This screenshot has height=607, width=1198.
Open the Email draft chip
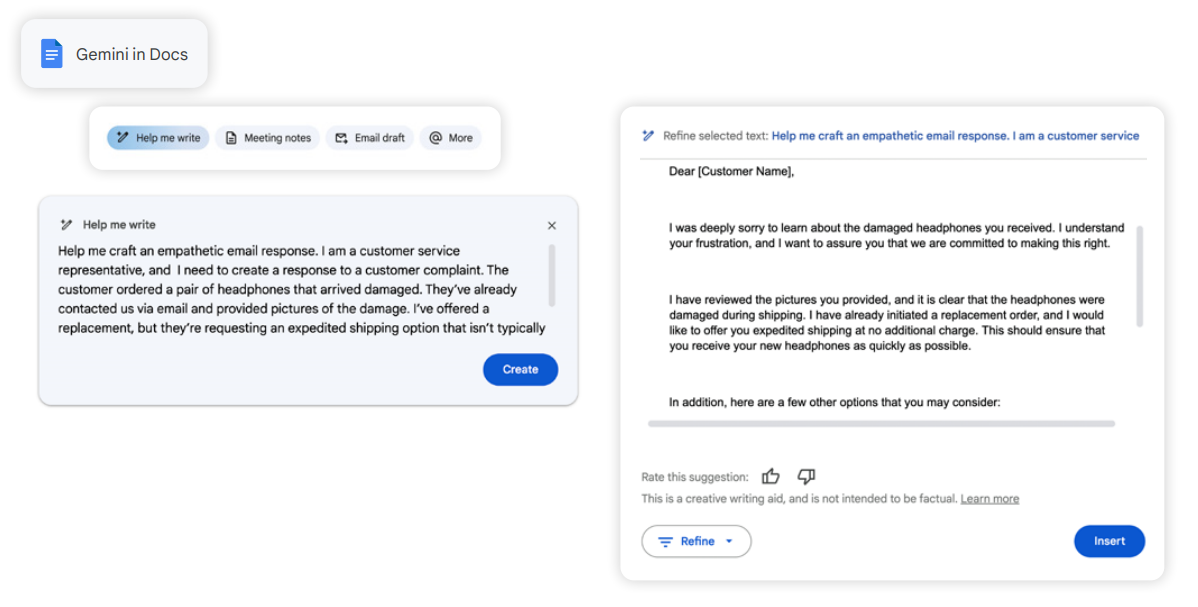coord(370,138)
